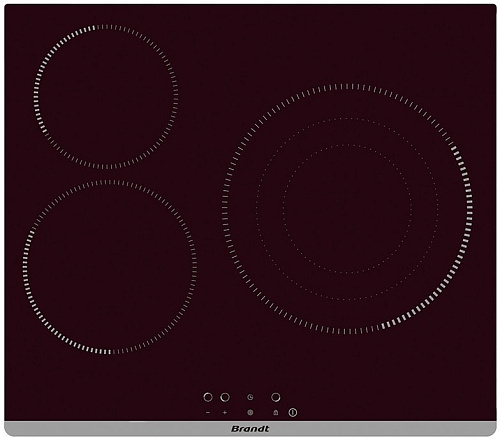Click the innermost dotted ring of the large zone

point(347,209)
